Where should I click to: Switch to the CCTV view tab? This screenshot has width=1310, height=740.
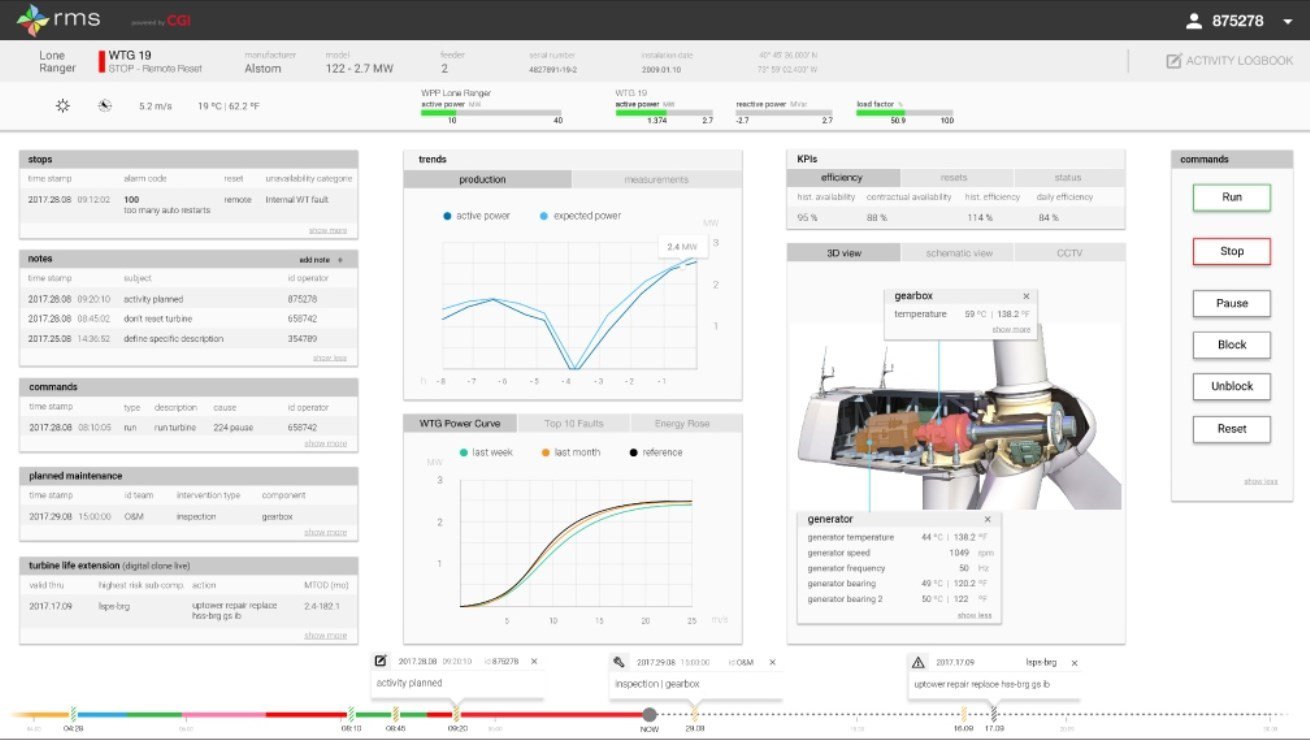(1069, 253)
